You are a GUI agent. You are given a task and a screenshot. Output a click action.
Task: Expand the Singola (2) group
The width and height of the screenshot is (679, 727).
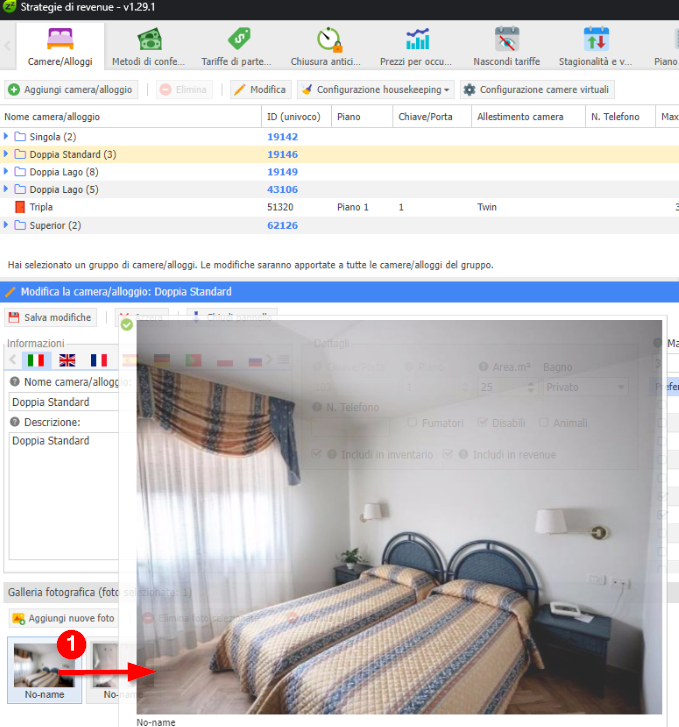6,136
